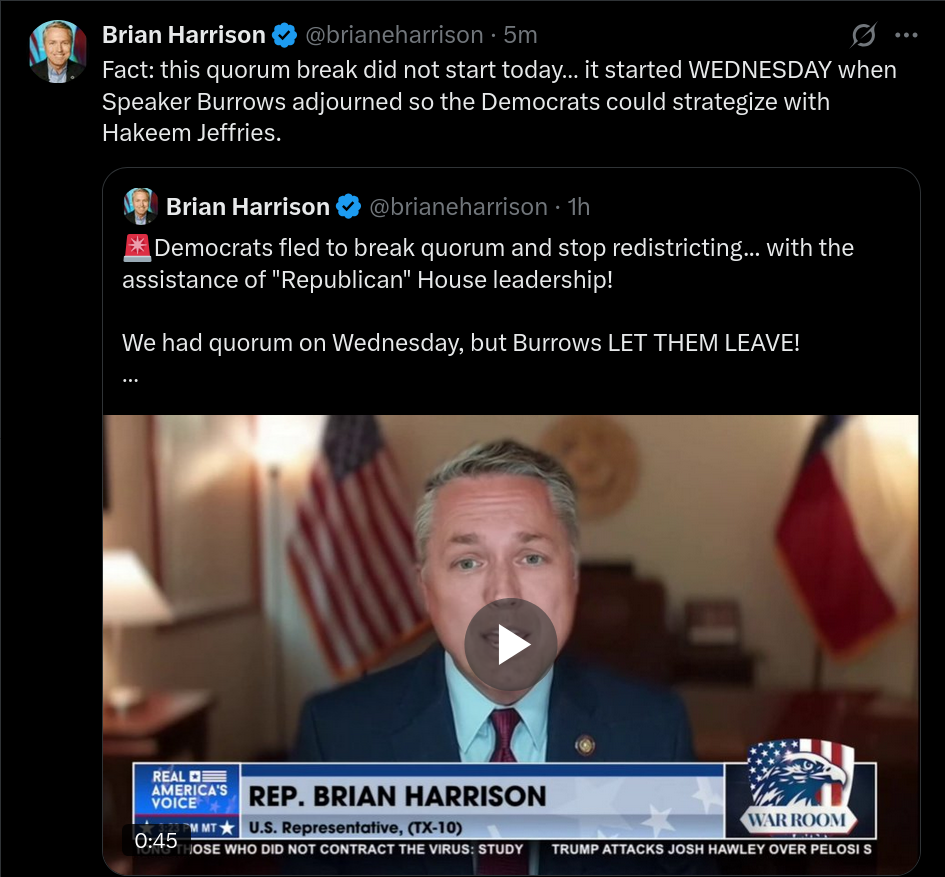Open quoted tweet's Brian Harrison name
This screenshot has height=877, width=945.
pyautogui.click(x=248, y=207)
